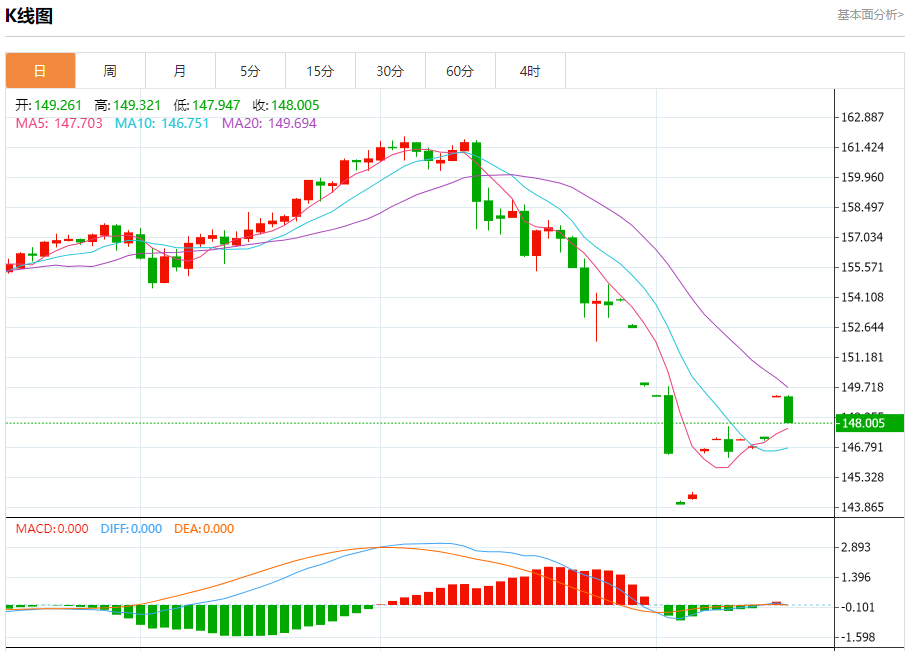Click the DIFF:0.000 indicator label
The height and width of the screenshot is (651, 912).
tap(131, 529)
